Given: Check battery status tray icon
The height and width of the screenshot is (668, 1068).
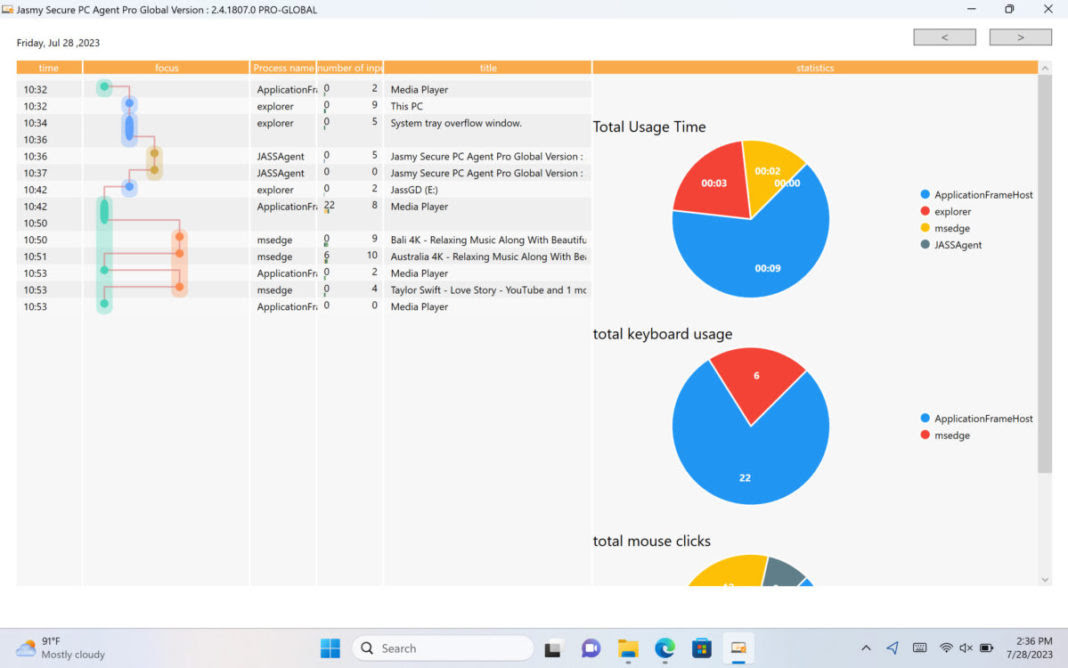Looking at the screenshot, I should (x=986, y=648).
